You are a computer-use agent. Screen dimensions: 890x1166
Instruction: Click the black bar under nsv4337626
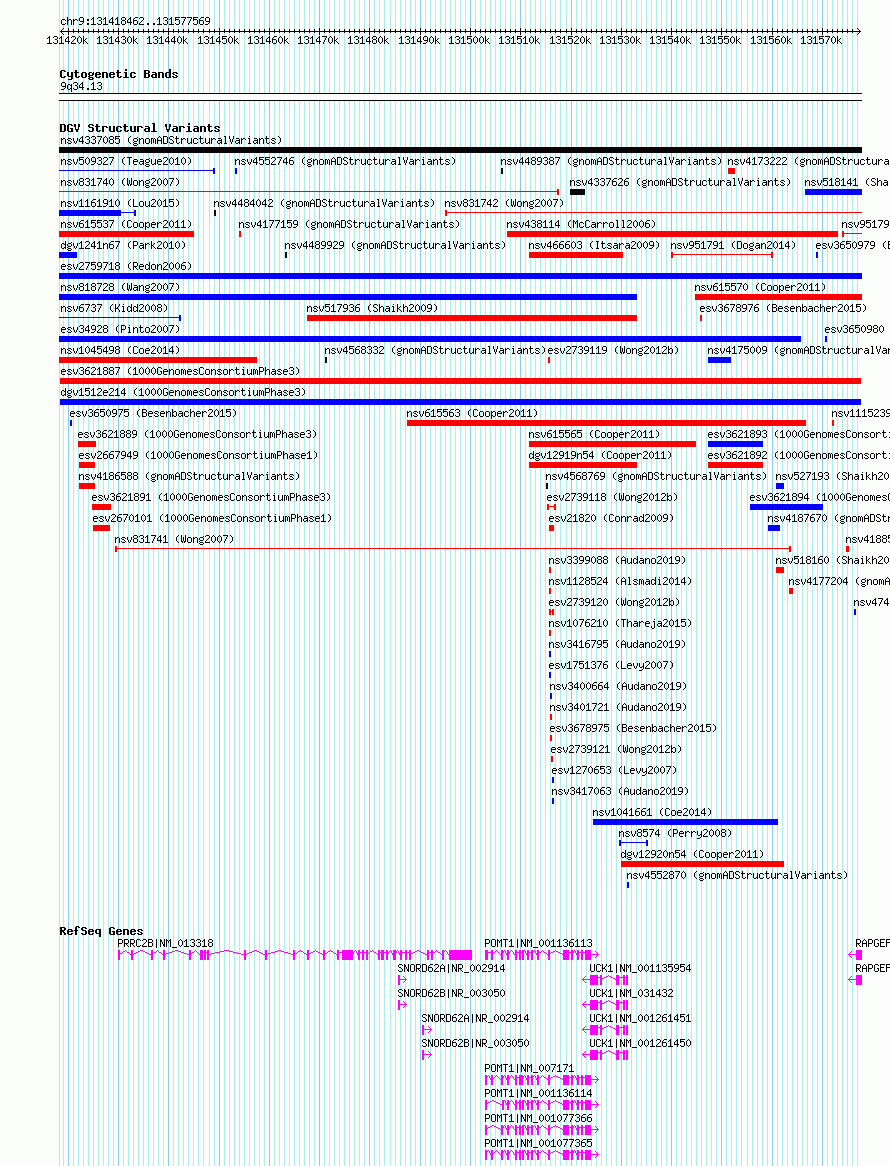tap(577, 192)
